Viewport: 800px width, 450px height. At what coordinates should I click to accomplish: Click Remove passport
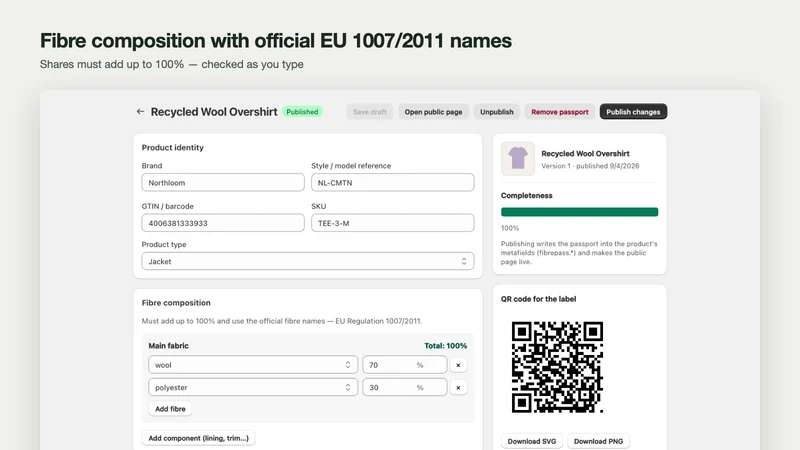pos(560,112)
